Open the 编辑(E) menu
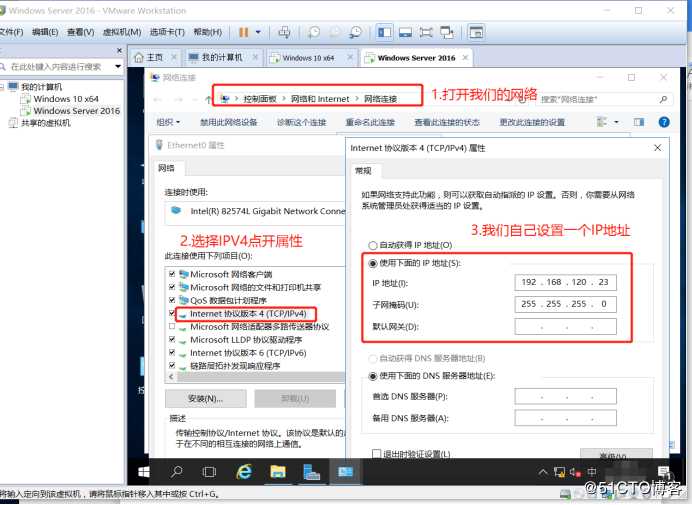This screenshot has height=505, width=692. [45, 32]
